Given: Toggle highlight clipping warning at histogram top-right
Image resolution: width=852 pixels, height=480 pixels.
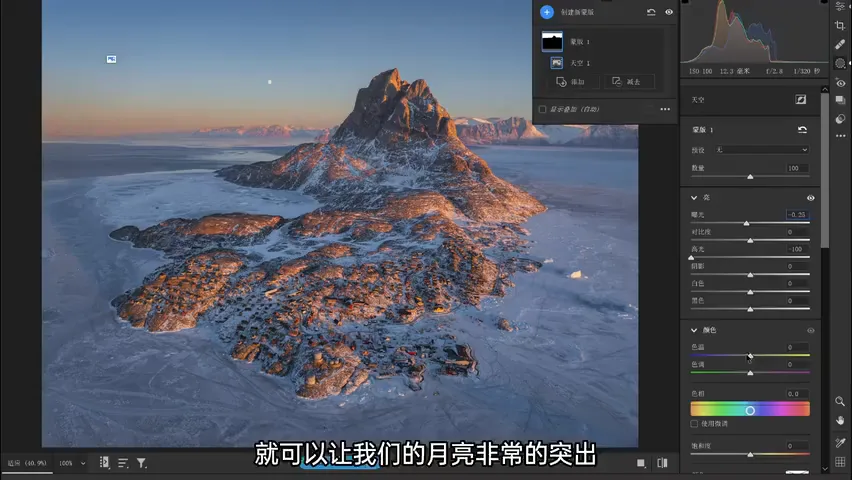Looking at the screenshot, I should click(824, 2).
